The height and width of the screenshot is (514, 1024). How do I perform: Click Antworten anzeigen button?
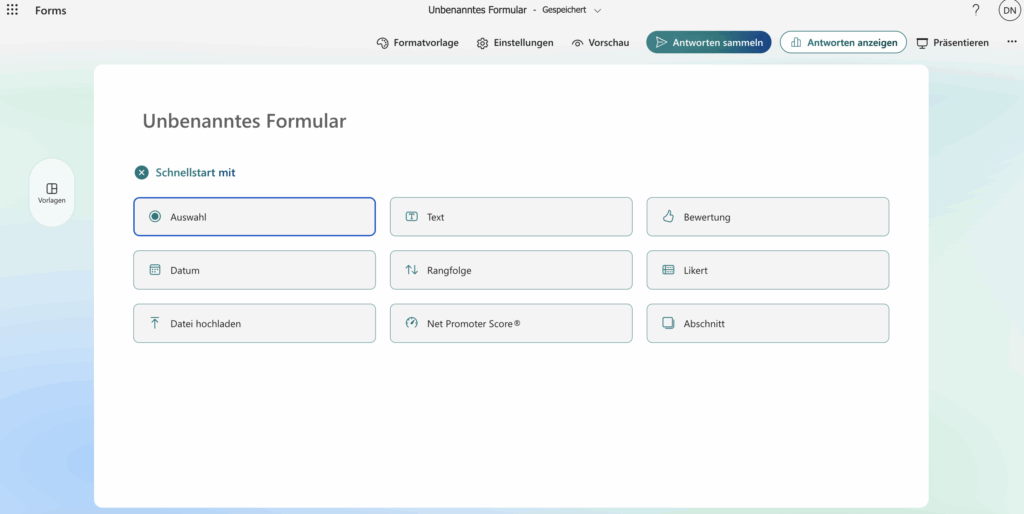pyautogui.click(x=843, y=42)
